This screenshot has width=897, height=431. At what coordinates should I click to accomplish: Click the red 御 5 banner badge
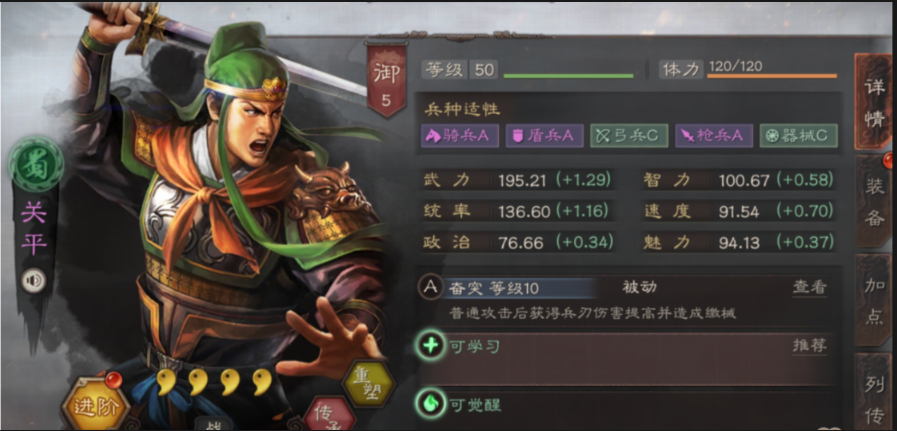386,79
